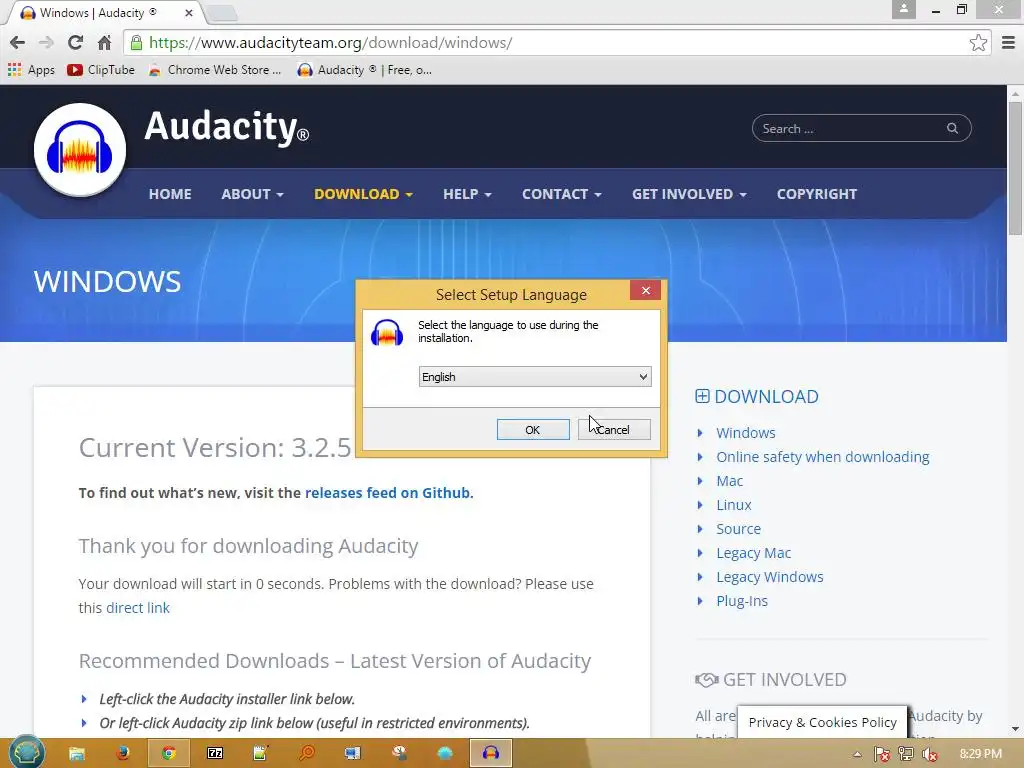Expand the DOWNLOAD navigation menu
This screenshot has height=768, width=1024.
363,194
